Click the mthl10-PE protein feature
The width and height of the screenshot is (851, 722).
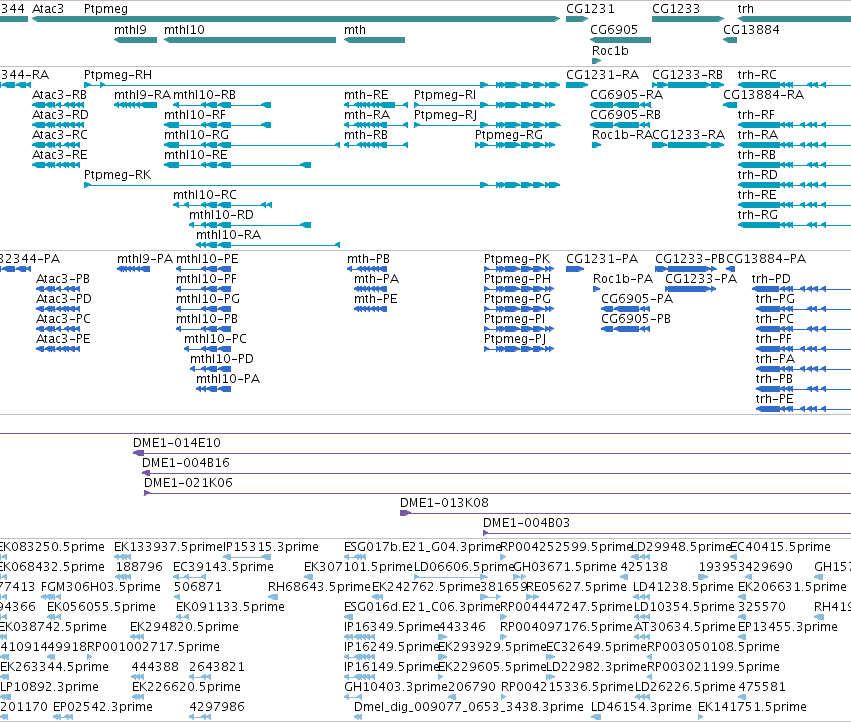204,269
